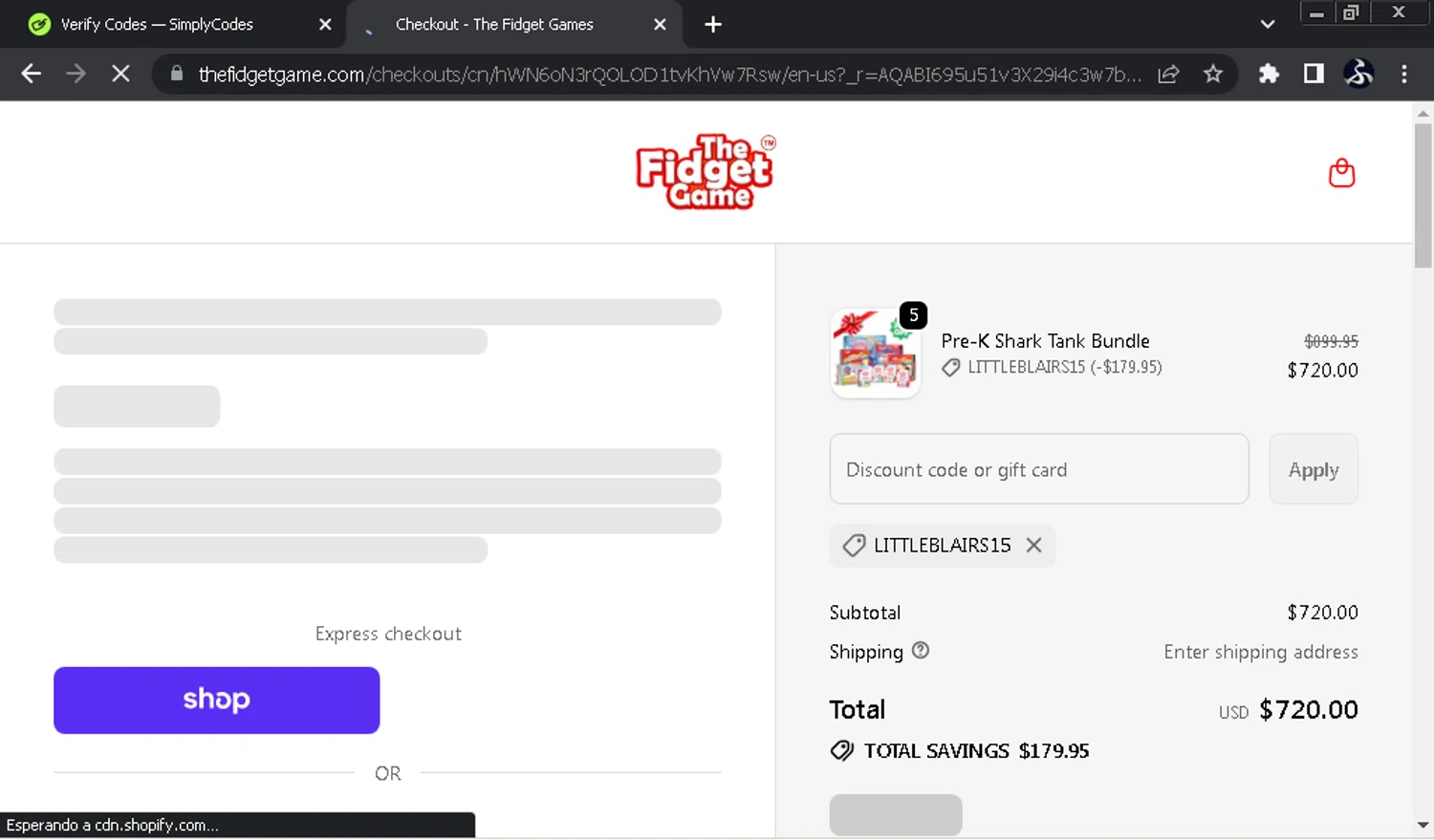The height and width of the screenshot is (840, 1434).
Task: Click the Discount code or gift card field
Action: click(x=1039, y=469)
